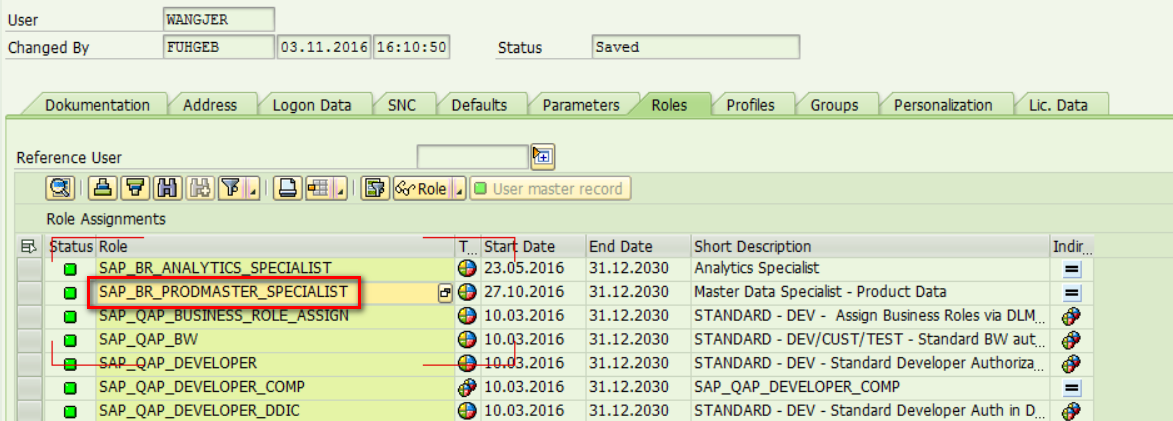Click the Indir... column header
1173x421 pixels.
click(x=1073, y=246)
